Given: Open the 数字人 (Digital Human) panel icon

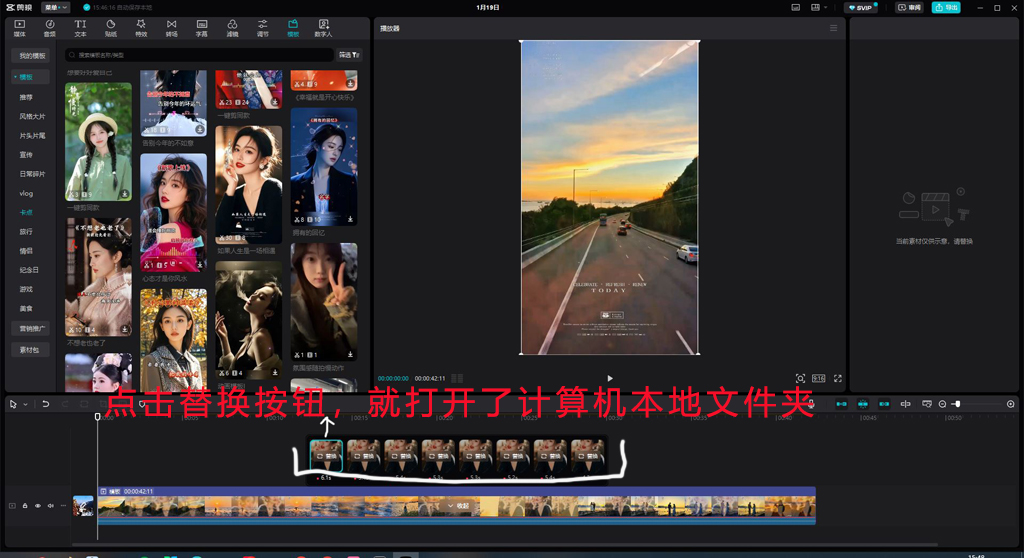Looking at the screenshot, I should (x=324, y=27).
